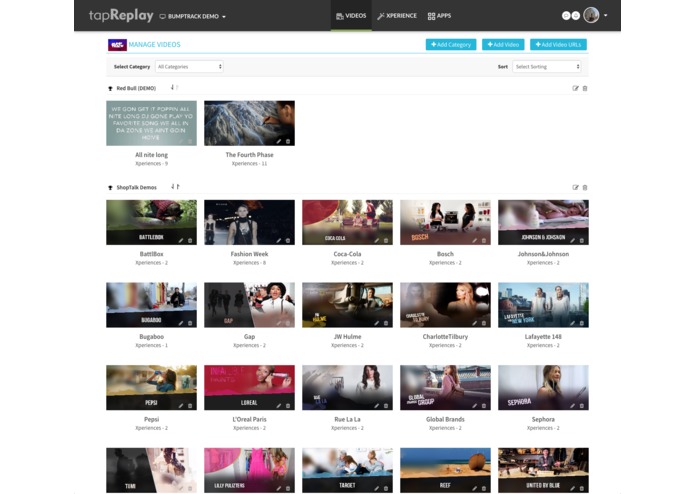Move the ShopTalk Demos category down

(172, 187)
